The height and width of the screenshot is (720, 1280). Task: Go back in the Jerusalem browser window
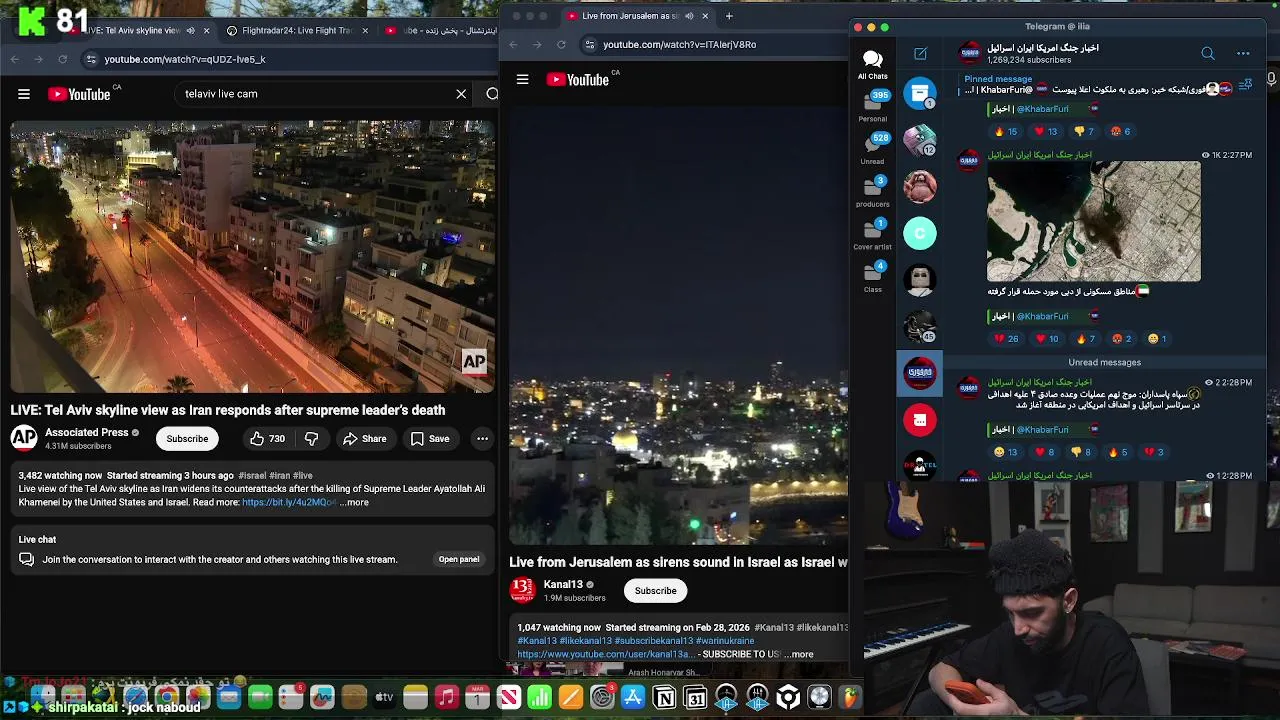pyautogui.click(x=513, y=45)
